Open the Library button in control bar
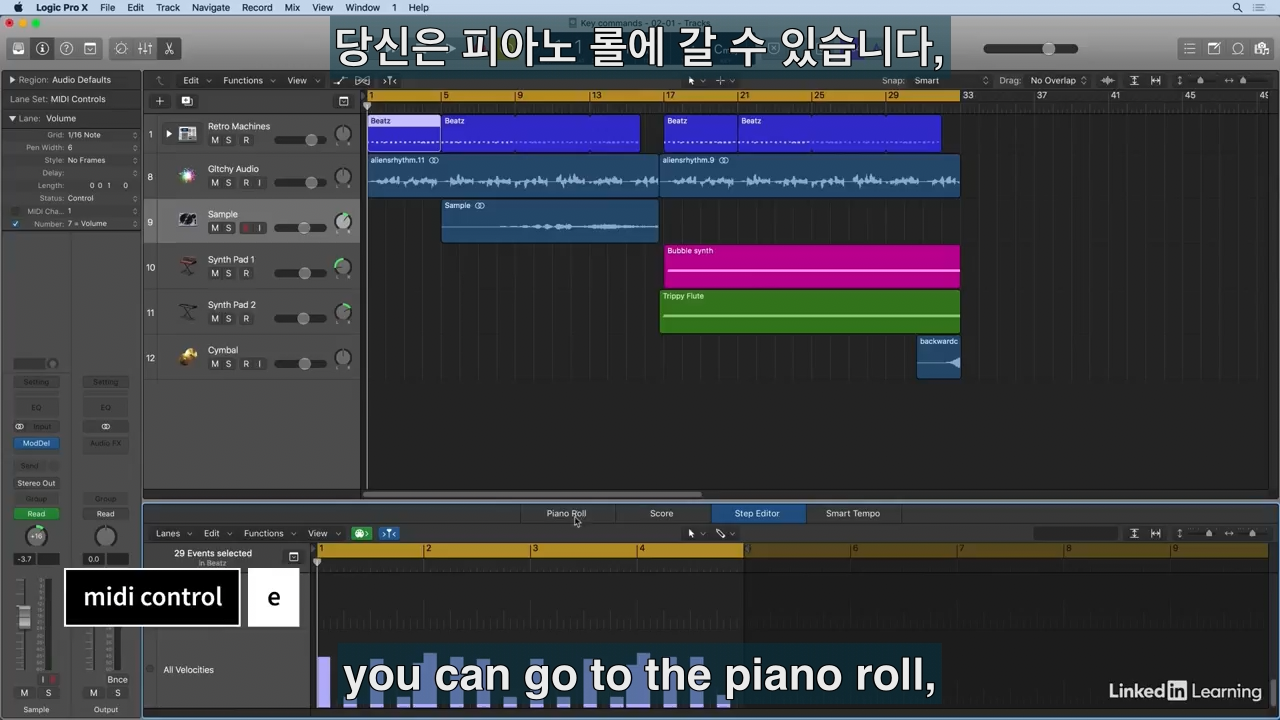Screen dimensions: 1280x720 point(18,48)
